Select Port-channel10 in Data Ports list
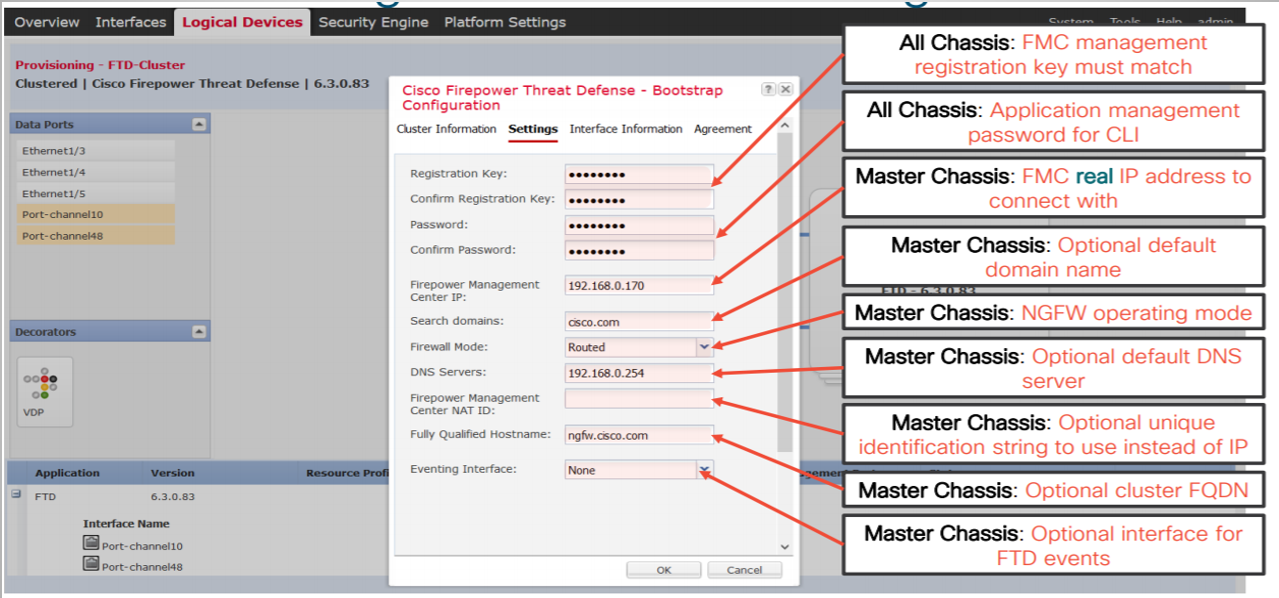 click(x=96, y=214)
